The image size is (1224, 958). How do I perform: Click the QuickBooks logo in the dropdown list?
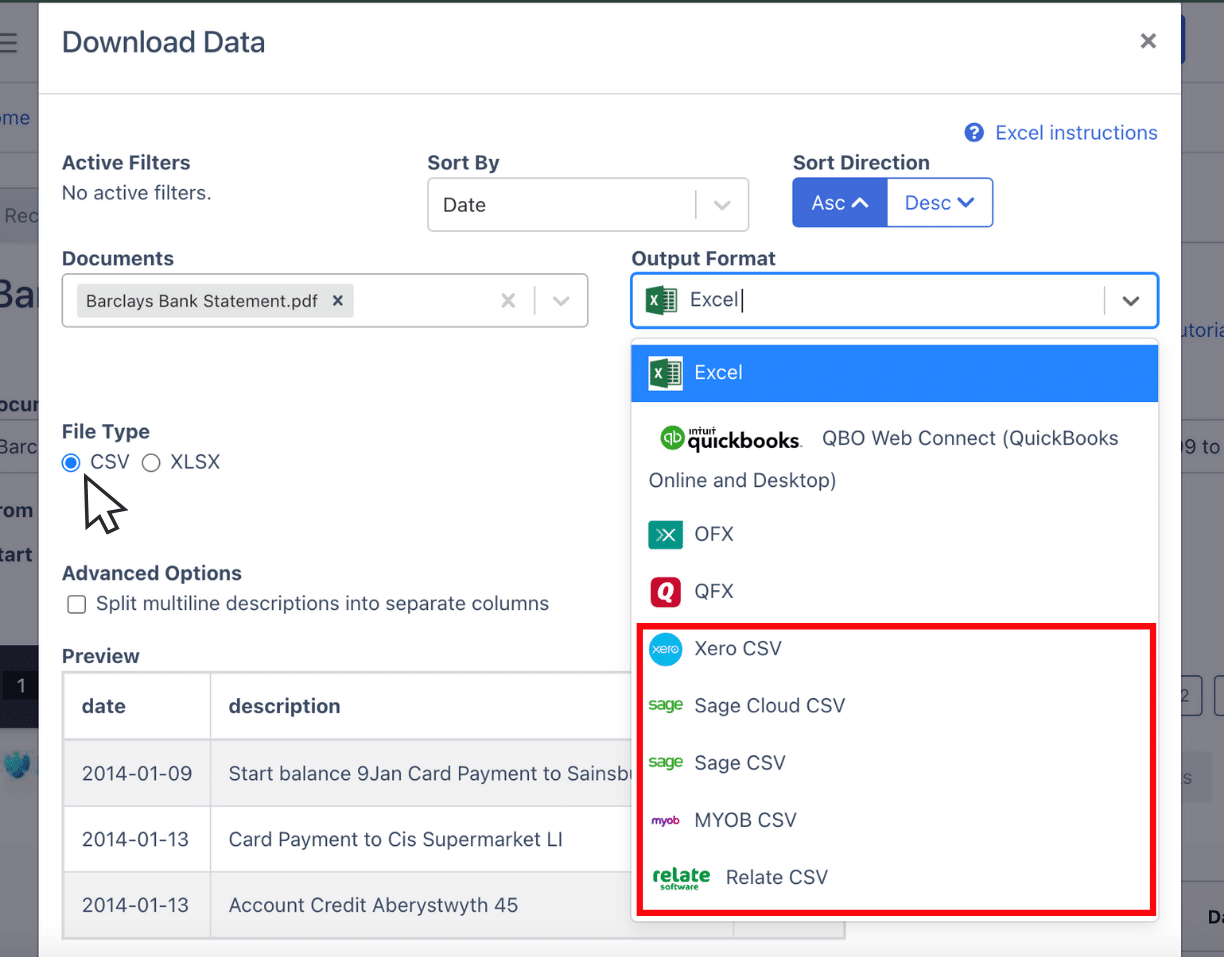[730, 438]
